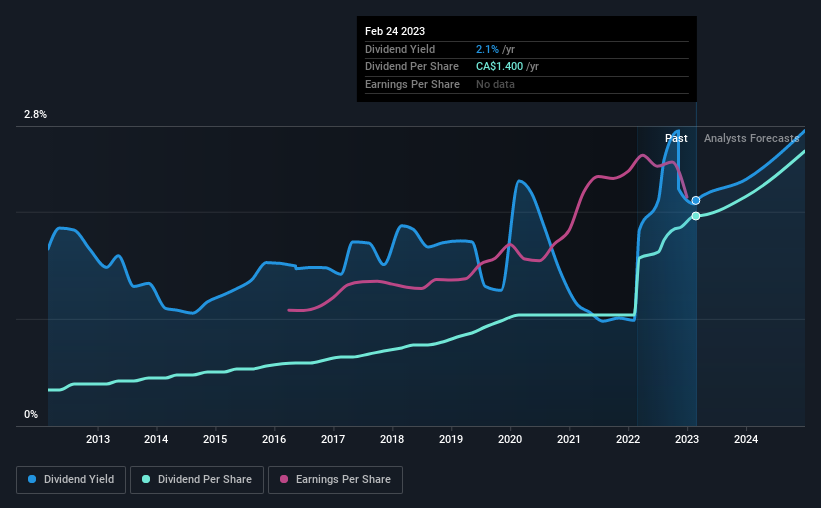Toggle the Dividend Per Share legend button
821x508 pixels.
point(197,480)
